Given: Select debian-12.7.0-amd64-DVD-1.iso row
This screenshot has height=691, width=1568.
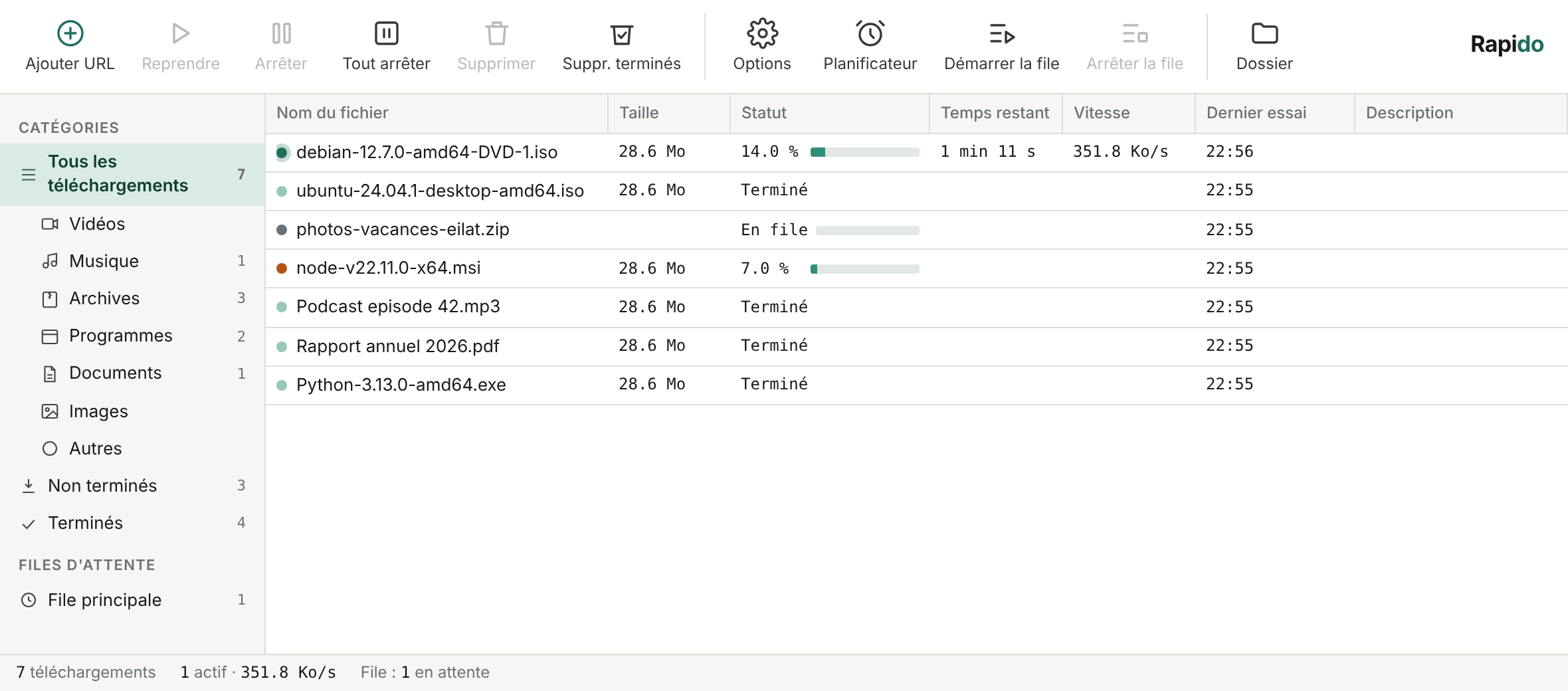Looking at the screenshot, I should tap(917, 153).
